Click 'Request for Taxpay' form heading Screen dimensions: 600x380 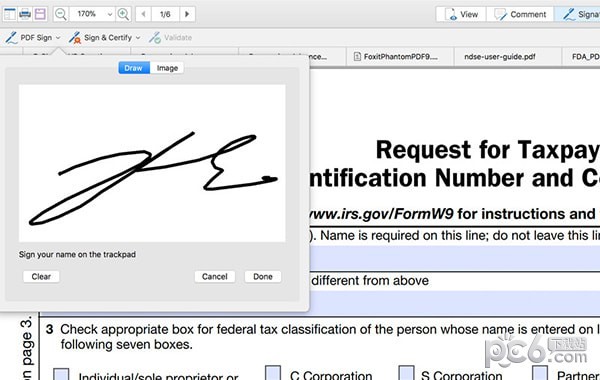[488, 150]
